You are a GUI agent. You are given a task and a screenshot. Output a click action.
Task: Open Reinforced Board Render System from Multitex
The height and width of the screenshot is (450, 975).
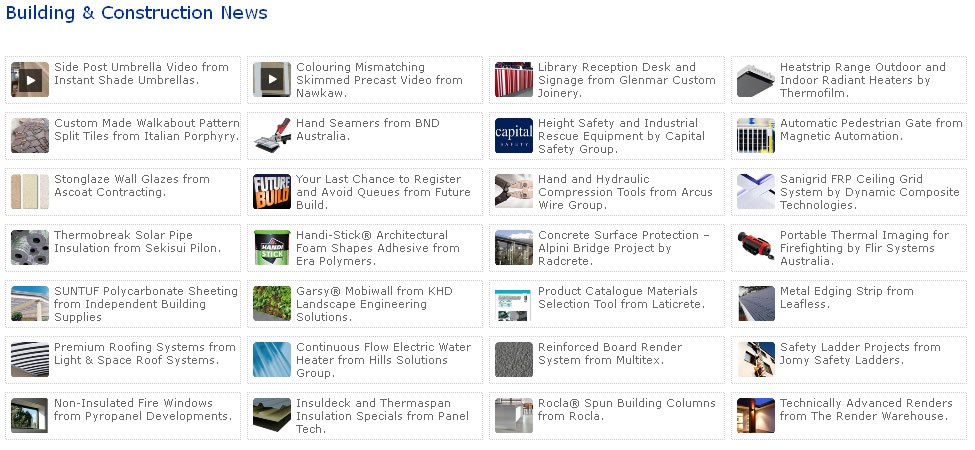click(x=610, y=353)
